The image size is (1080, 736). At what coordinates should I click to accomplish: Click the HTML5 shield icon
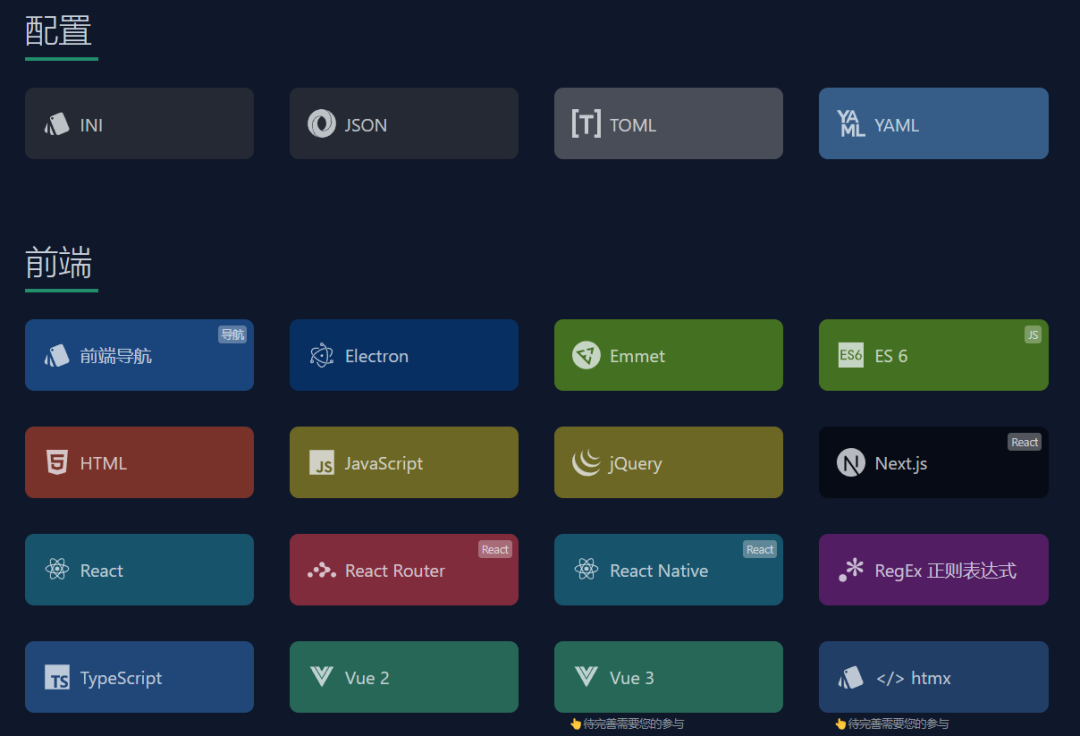click(57, 463)
